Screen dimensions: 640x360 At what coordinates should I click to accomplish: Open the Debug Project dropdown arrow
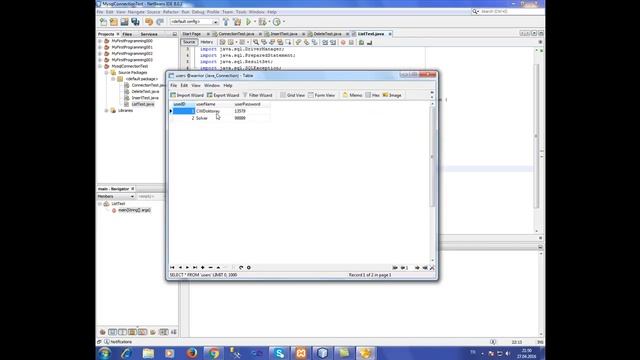(269, 22)
